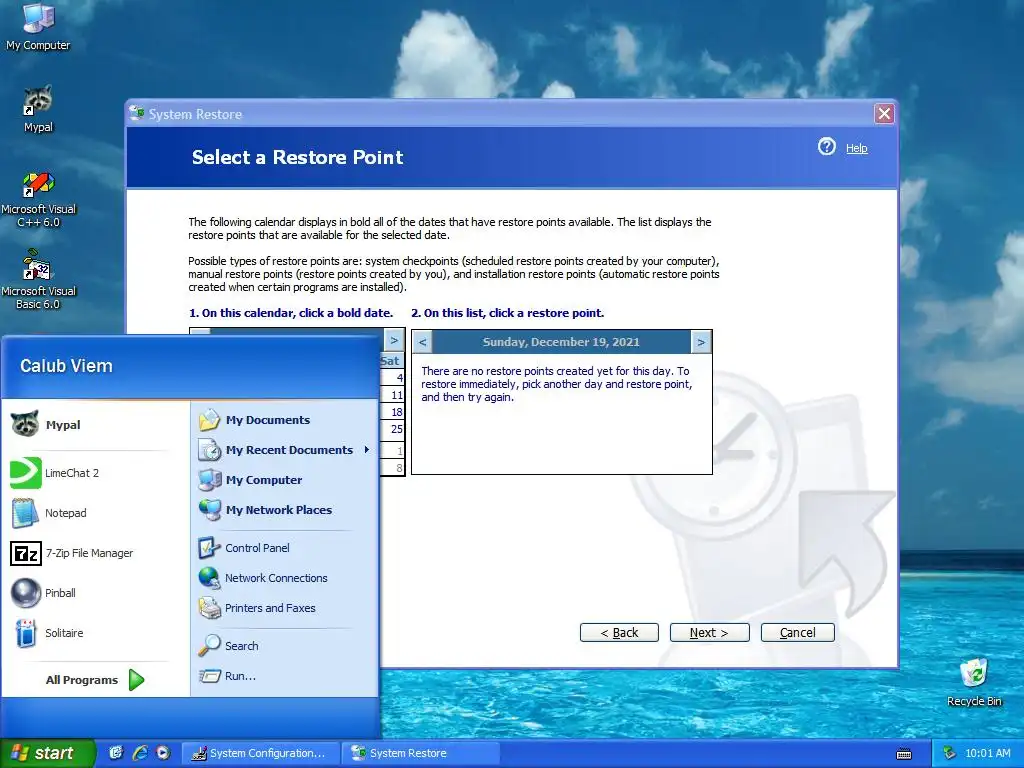Launch Windows Media Player quick launch icon
The height and width of the screenshot is (768, 1024).
[163, 753]
